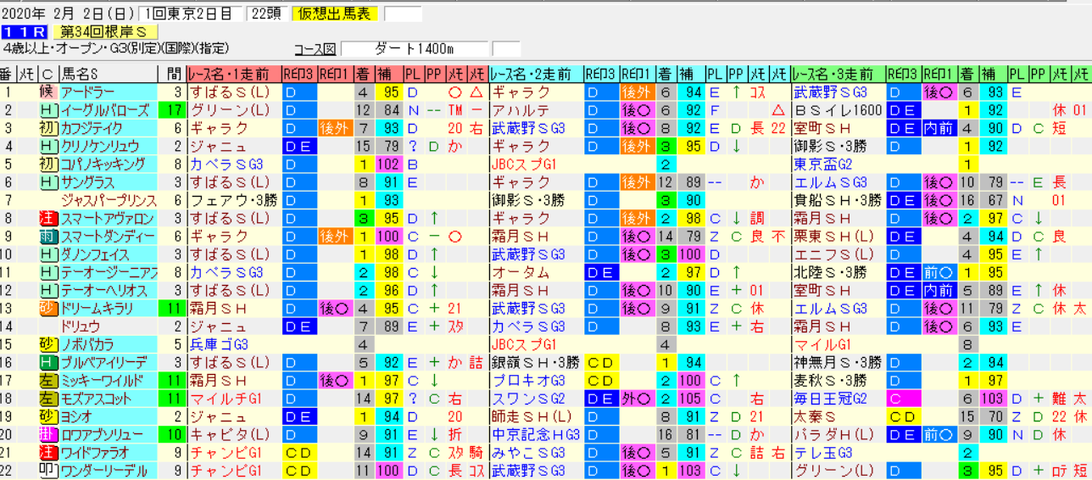
Task: Click blue 外○ mark in モズアスコット row
Action: click(637, 399)
